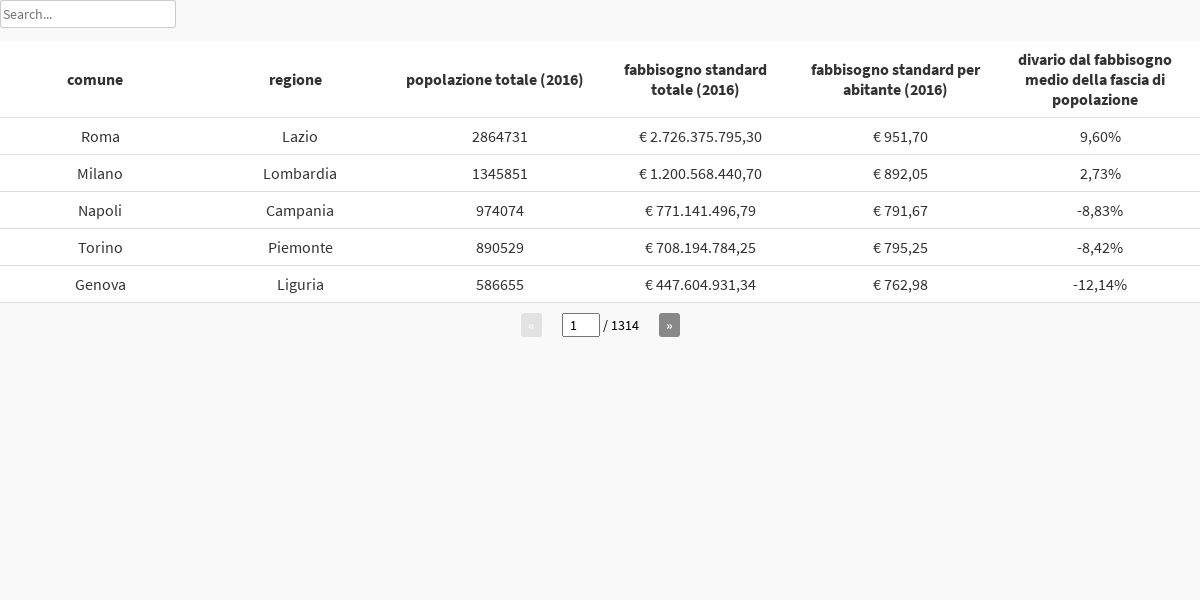
Task: Click the Campania region cell
Action: click(x=300, y=210)
